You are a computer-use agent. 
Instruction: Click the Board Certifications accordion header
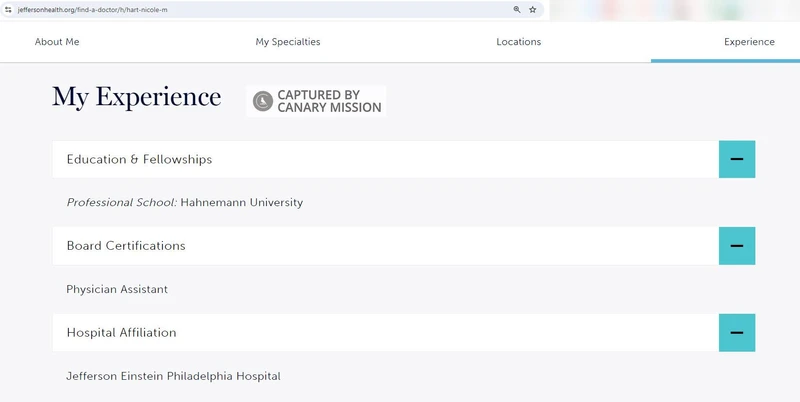click(x=126, y=246)
